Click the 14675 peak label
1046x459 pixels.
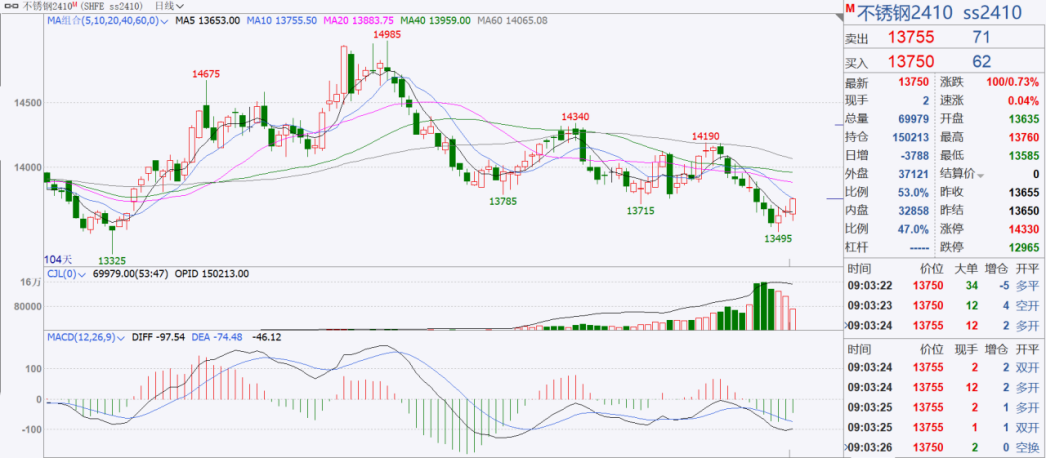206,74
